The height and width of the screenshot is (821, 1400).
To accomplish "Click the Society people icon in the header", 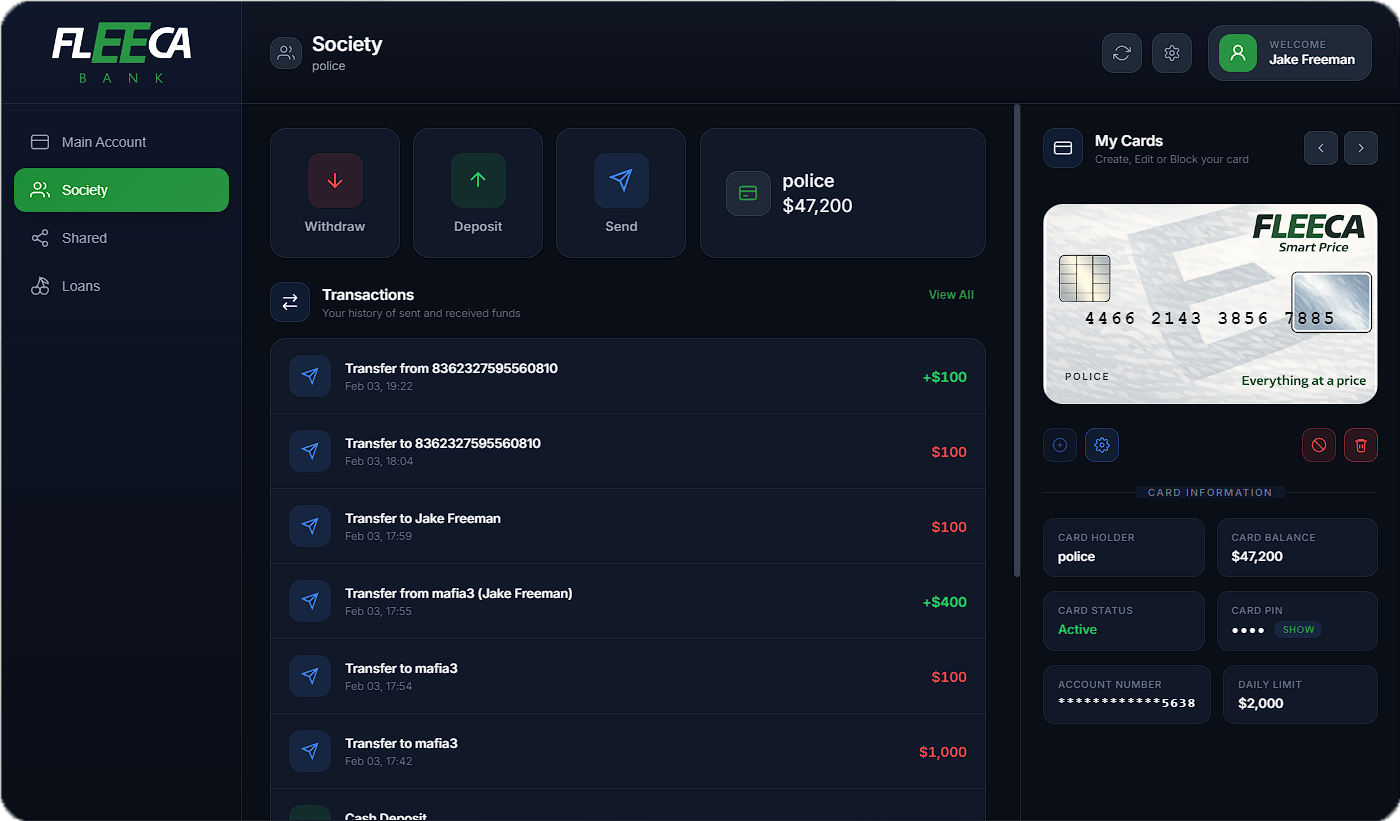I will click(x=286, y=53).
